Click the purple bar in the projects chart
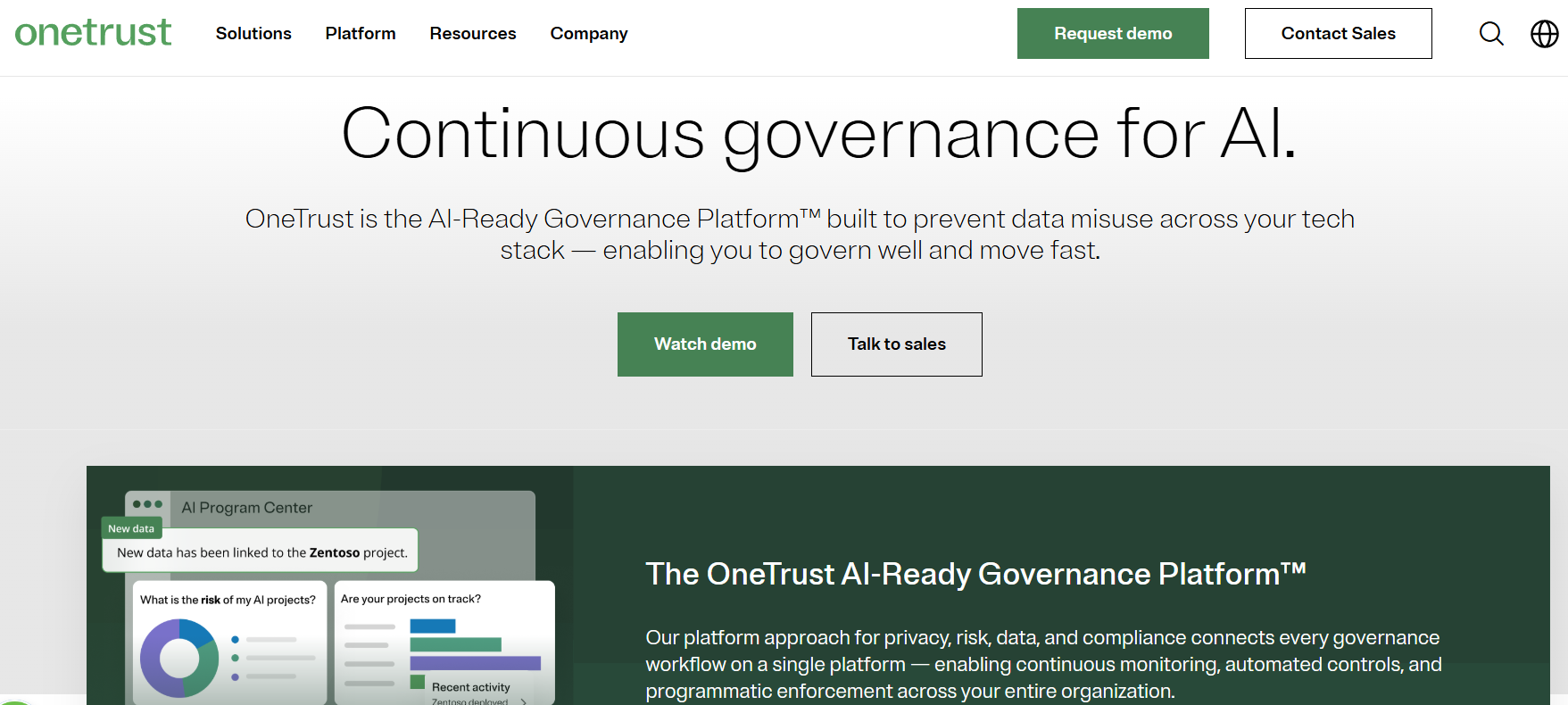The image size is (1568, 705). [x=476, y=663]
